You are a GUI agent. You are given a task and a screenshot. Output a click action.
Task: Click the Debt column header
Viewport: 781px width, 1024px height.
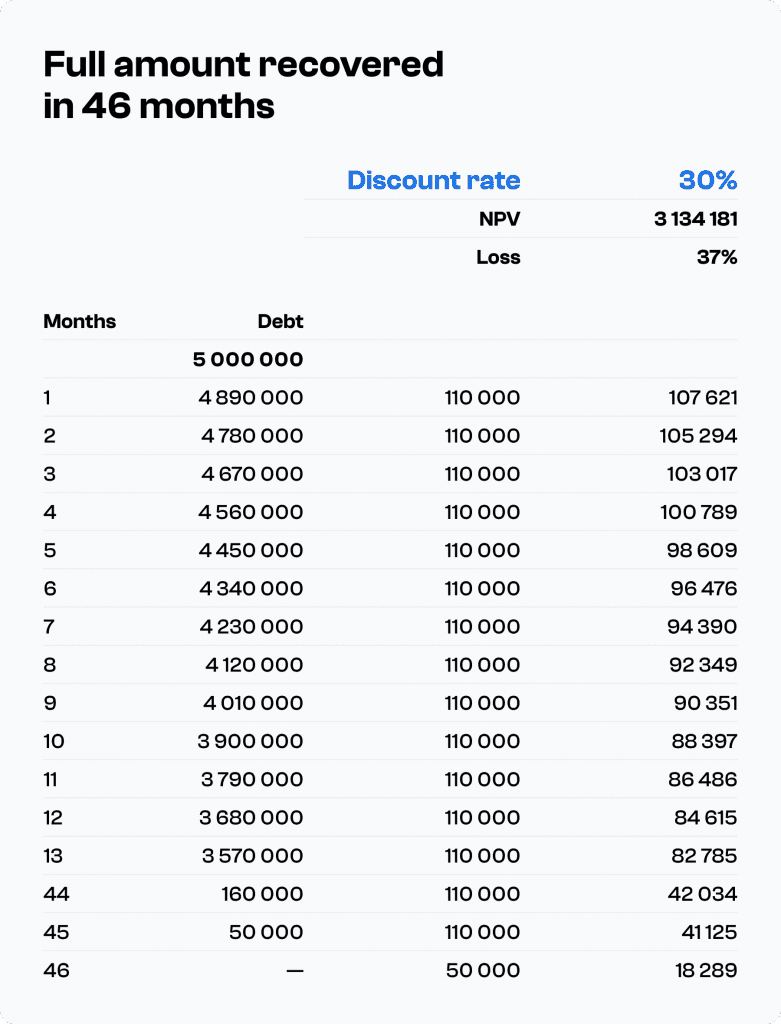(280, 321)
